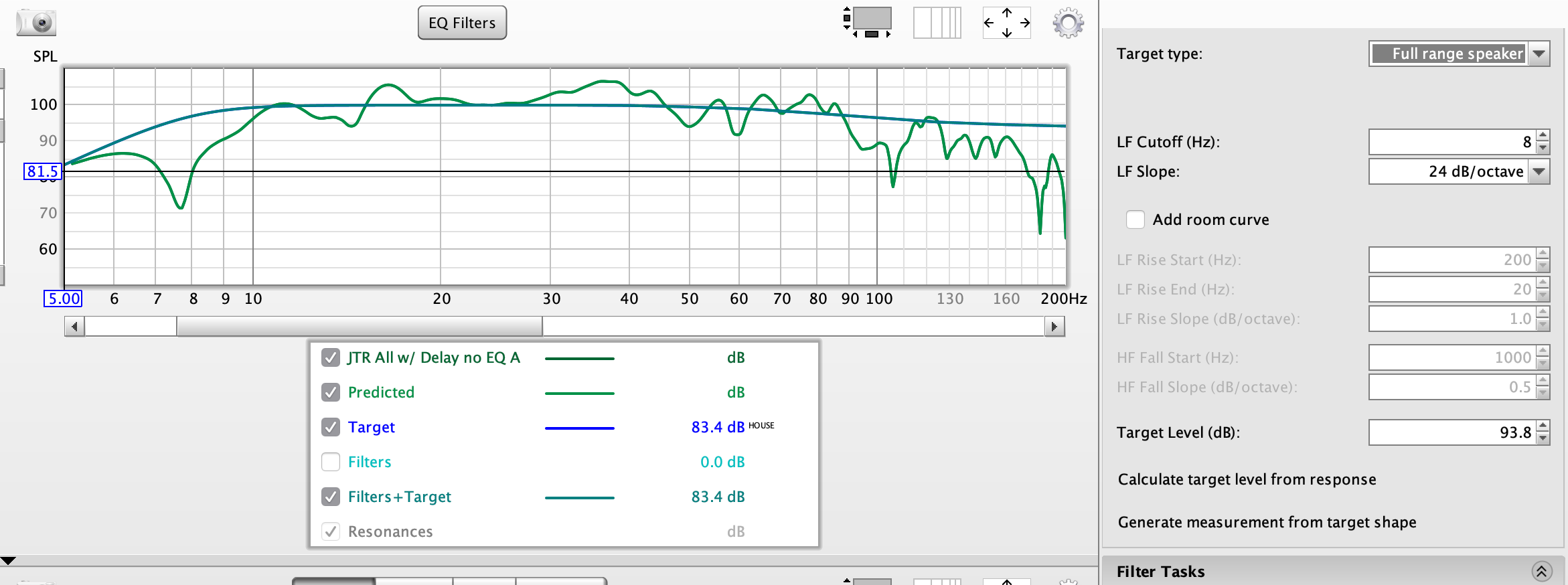Hide the Filters+Target trace

pyautogui.click(x=331, y=497)
